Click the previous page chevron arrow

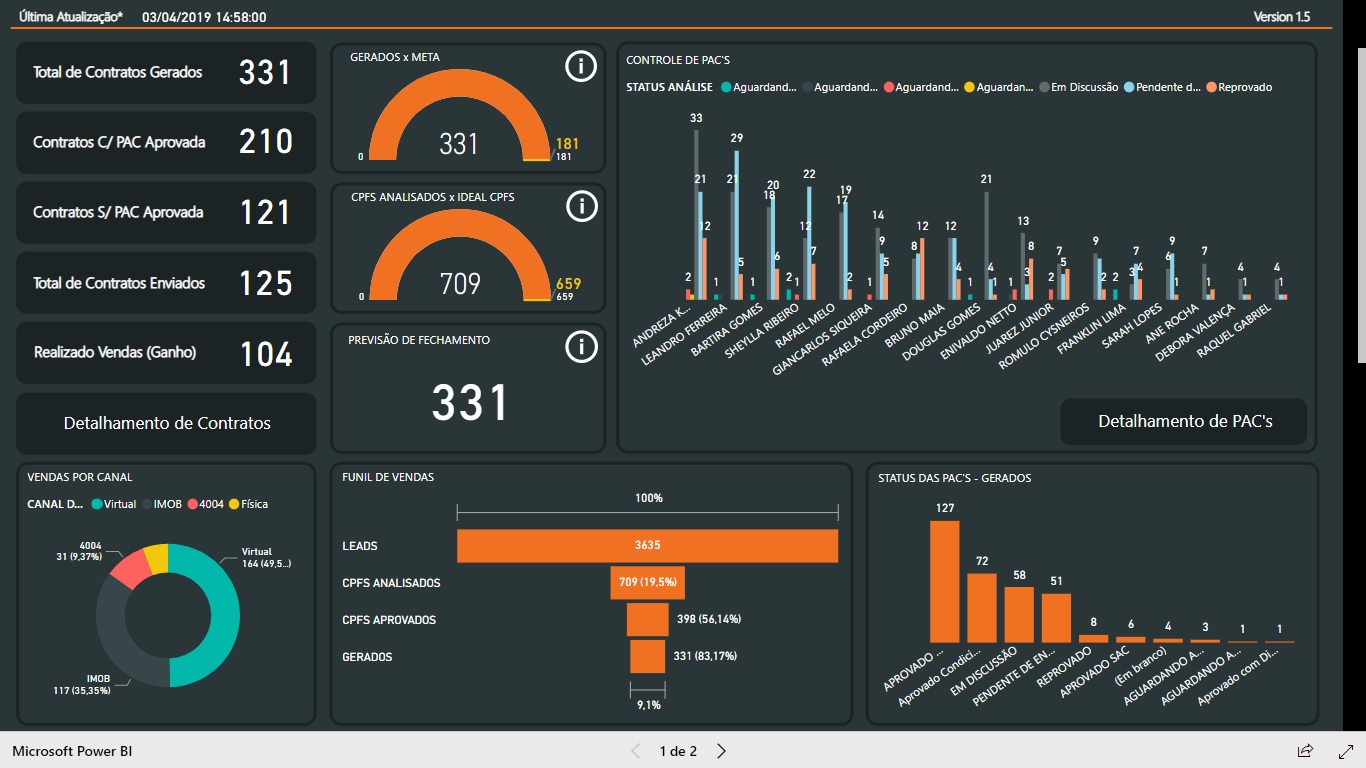[636, 750]
